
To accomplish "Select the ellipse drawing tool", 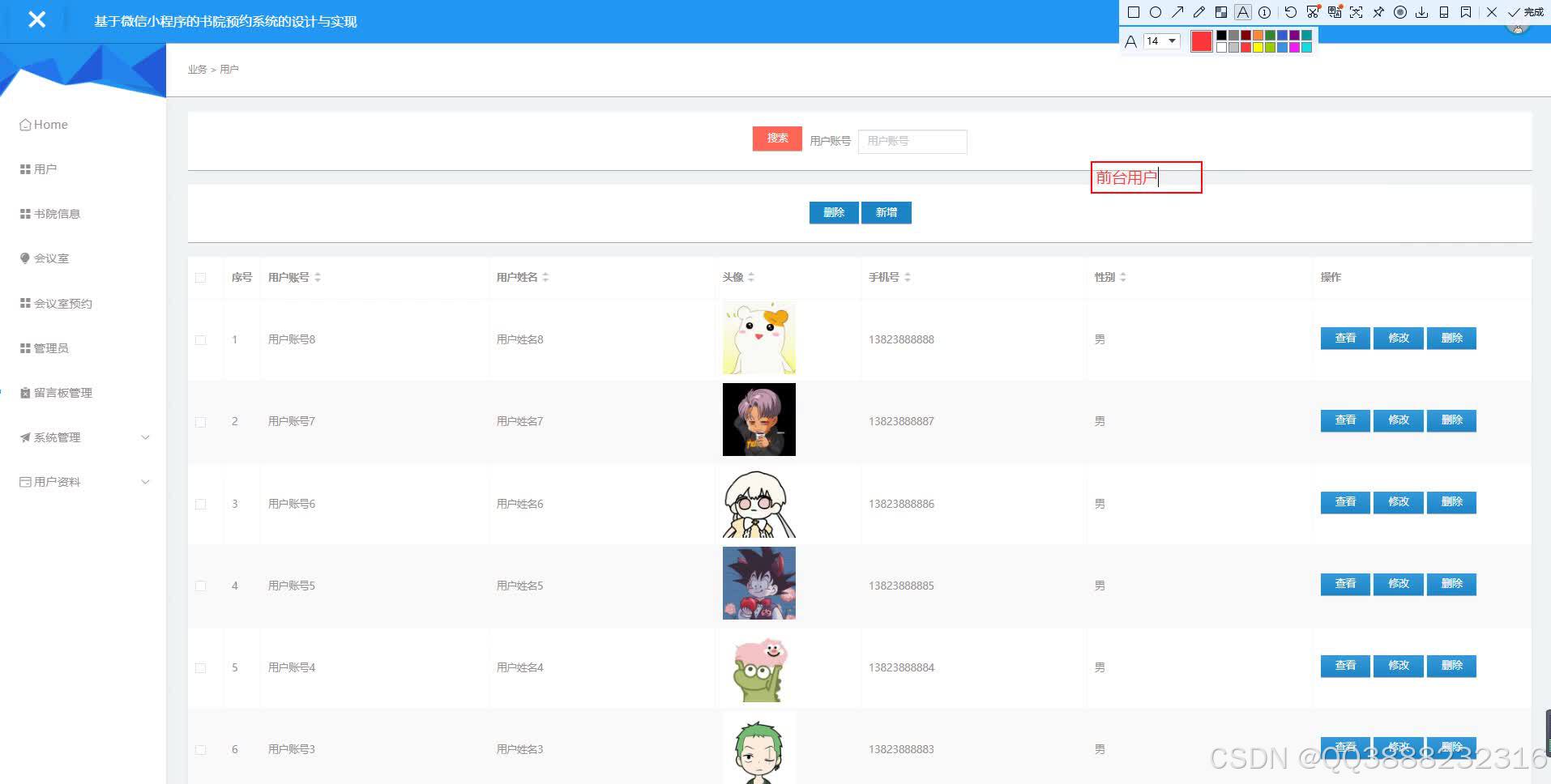I will point(1156,12).
